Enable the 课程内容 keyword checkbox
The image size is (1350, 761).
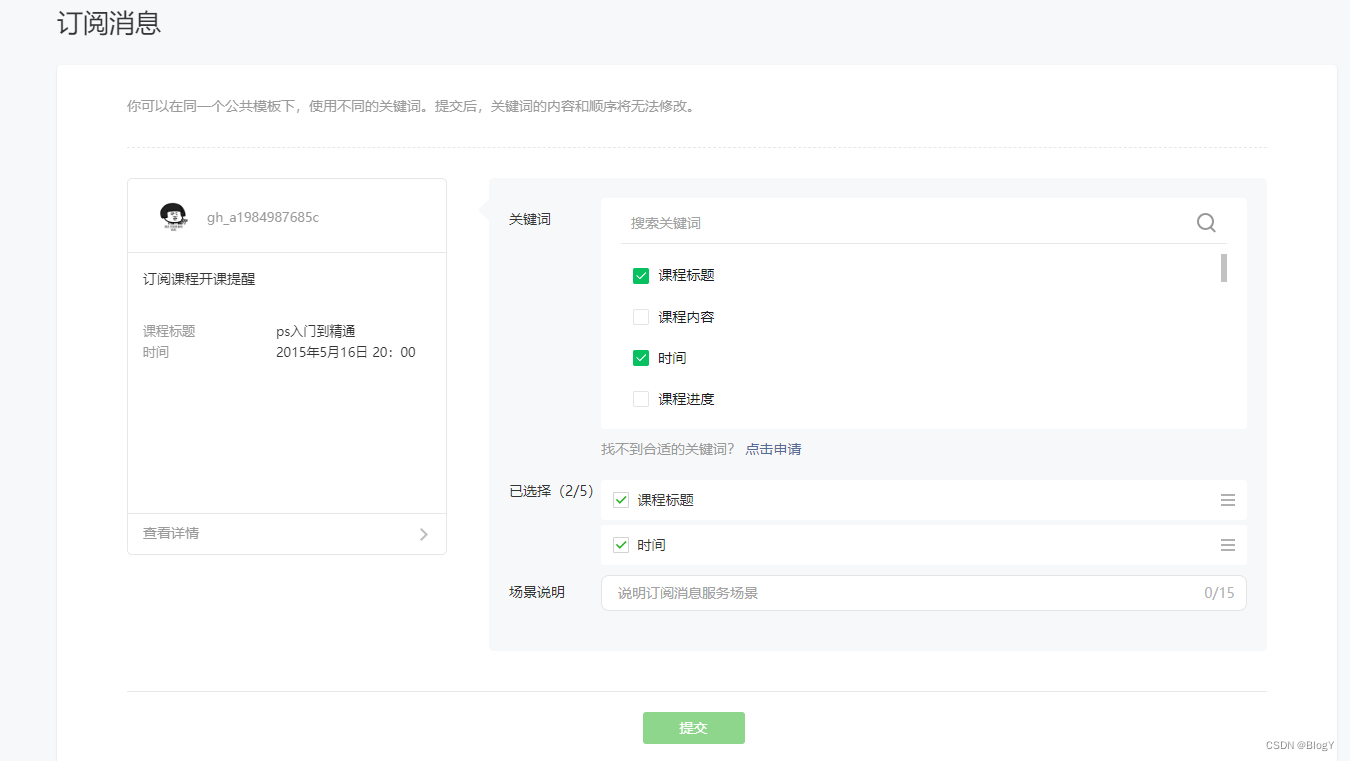click(x=640, y=316)
